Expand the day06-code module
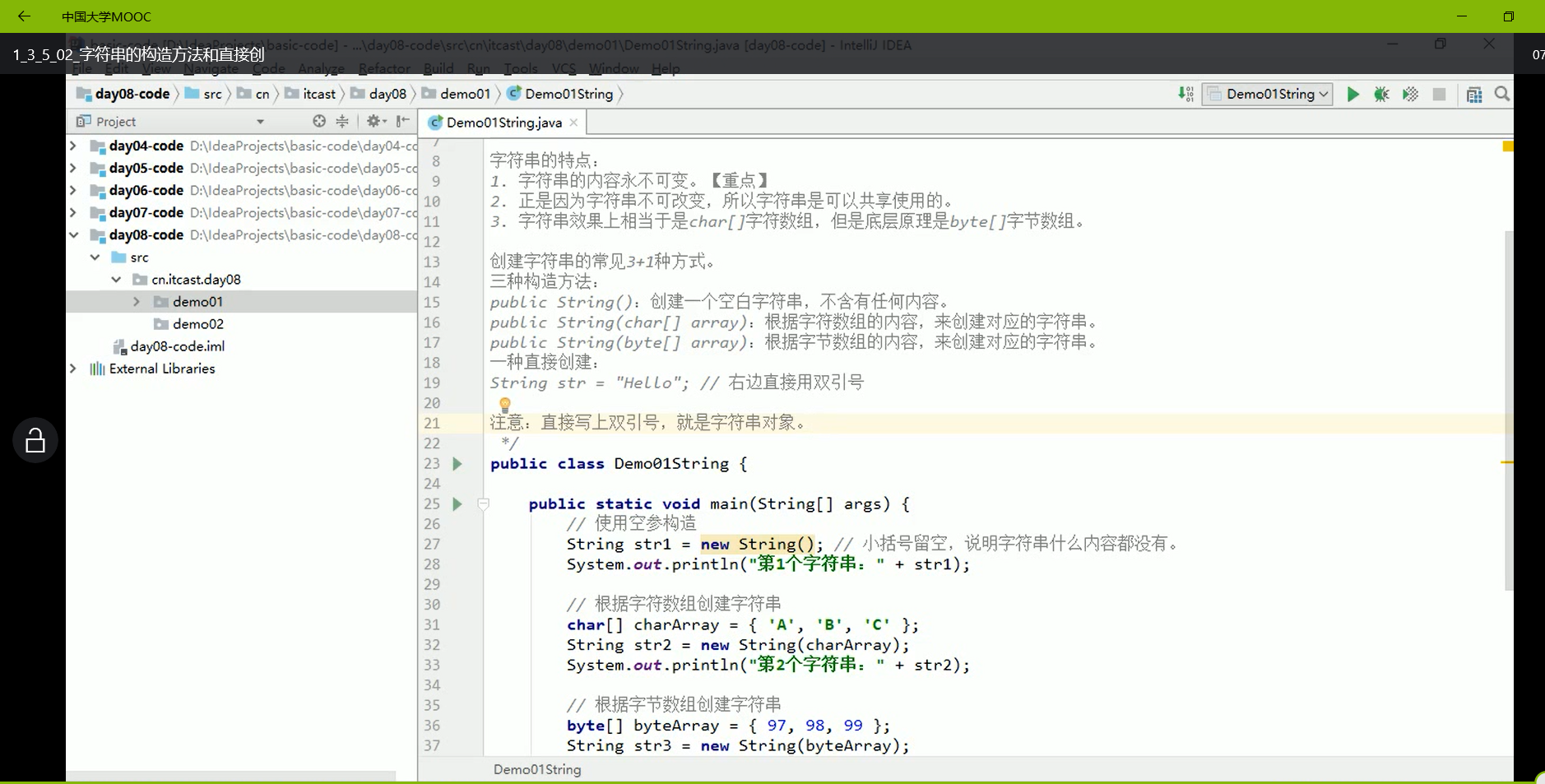Image resolution: width=1545 pixels, height=784 pixels. click(73, 190)
